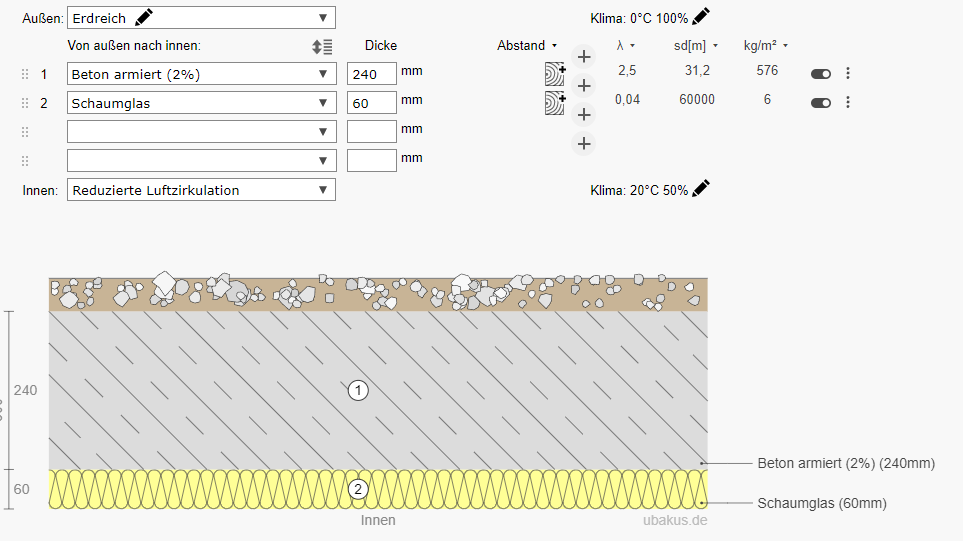Select layer marker 2 in the drawing
The width and height of the screenshot is (963, 541).
pos(358,489)
